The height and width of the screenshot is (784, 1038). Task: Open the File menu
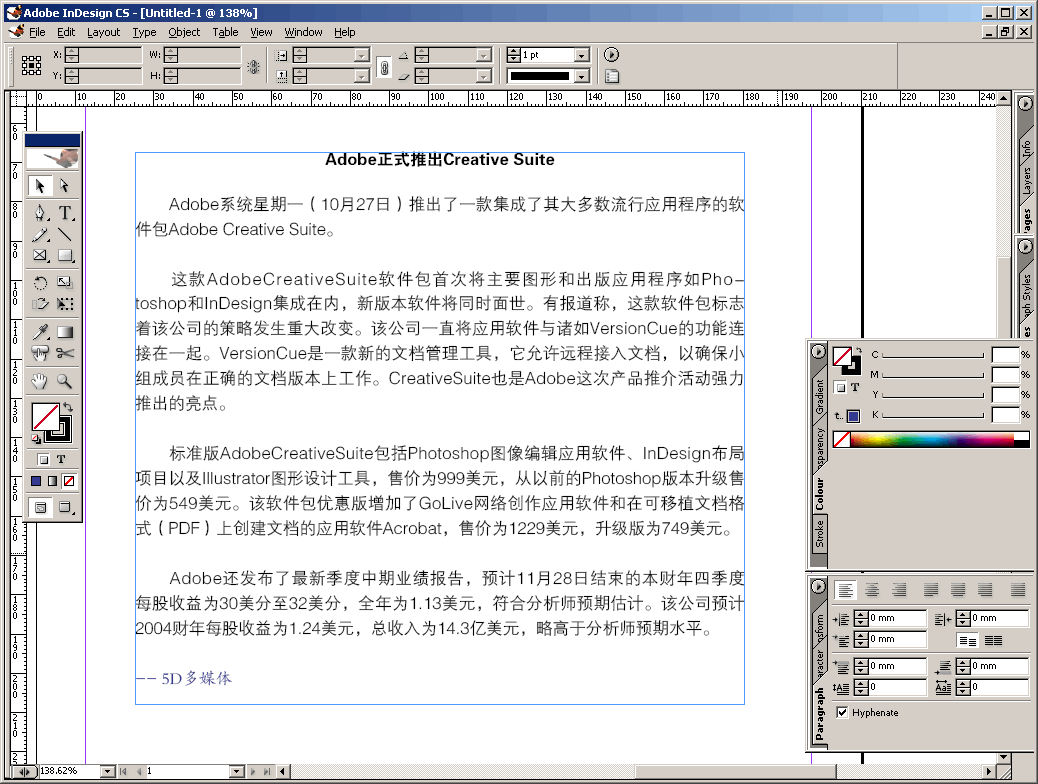click(x=37, y=32)
